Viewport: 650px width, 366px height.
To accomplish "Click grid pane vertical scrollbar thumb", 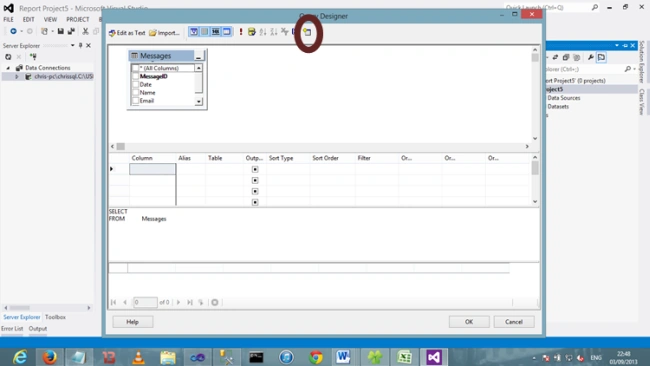I will click(535, 168).
